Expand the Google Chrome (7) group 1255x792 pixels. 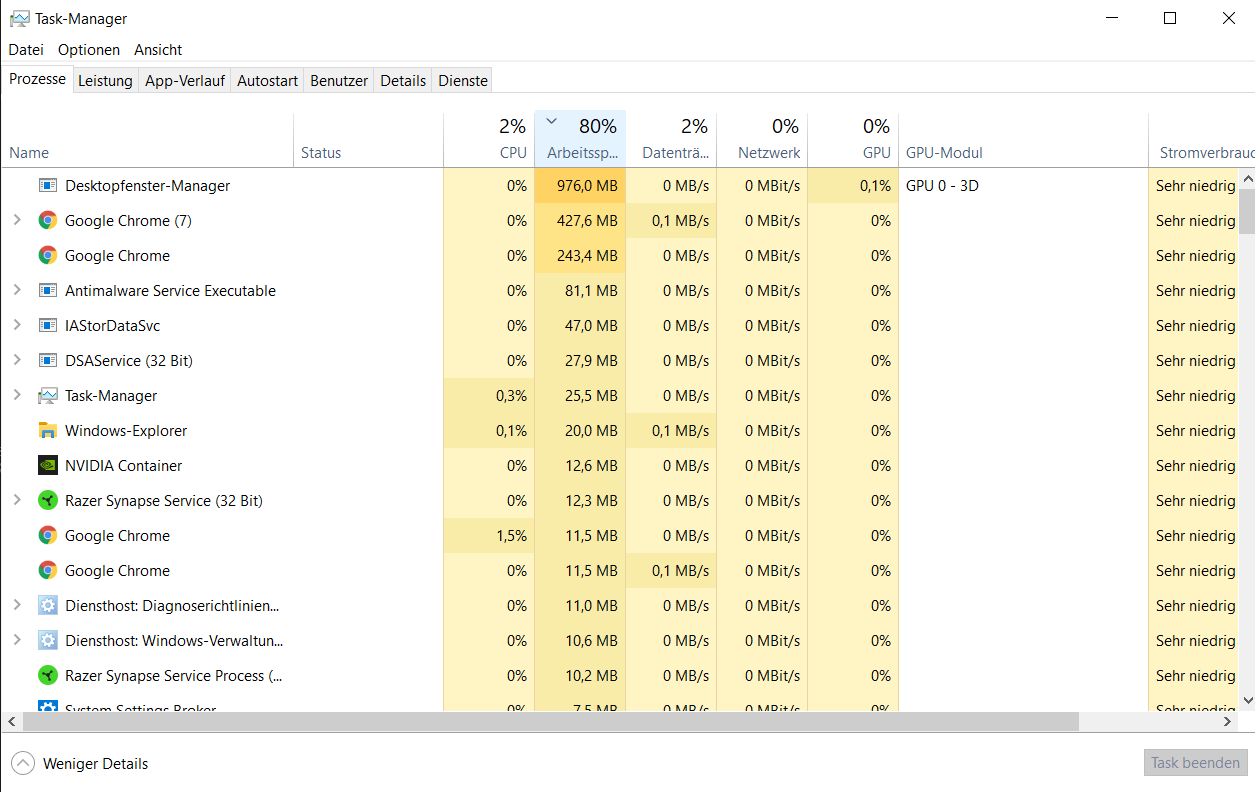(x=17, y=220)
